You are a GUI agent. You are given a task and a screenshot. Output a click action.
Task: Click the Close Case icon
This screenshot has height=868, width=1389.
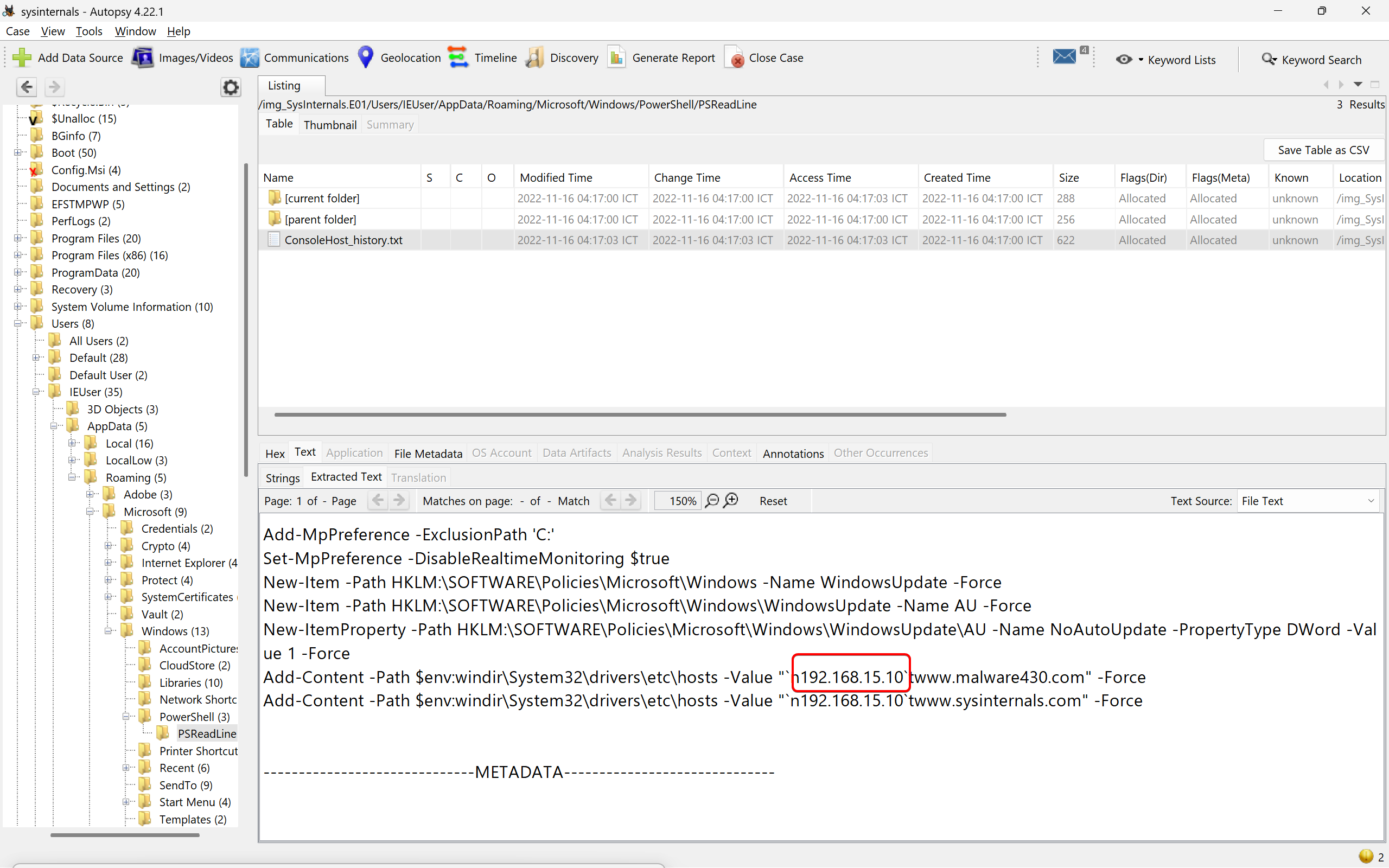(734, 58)
